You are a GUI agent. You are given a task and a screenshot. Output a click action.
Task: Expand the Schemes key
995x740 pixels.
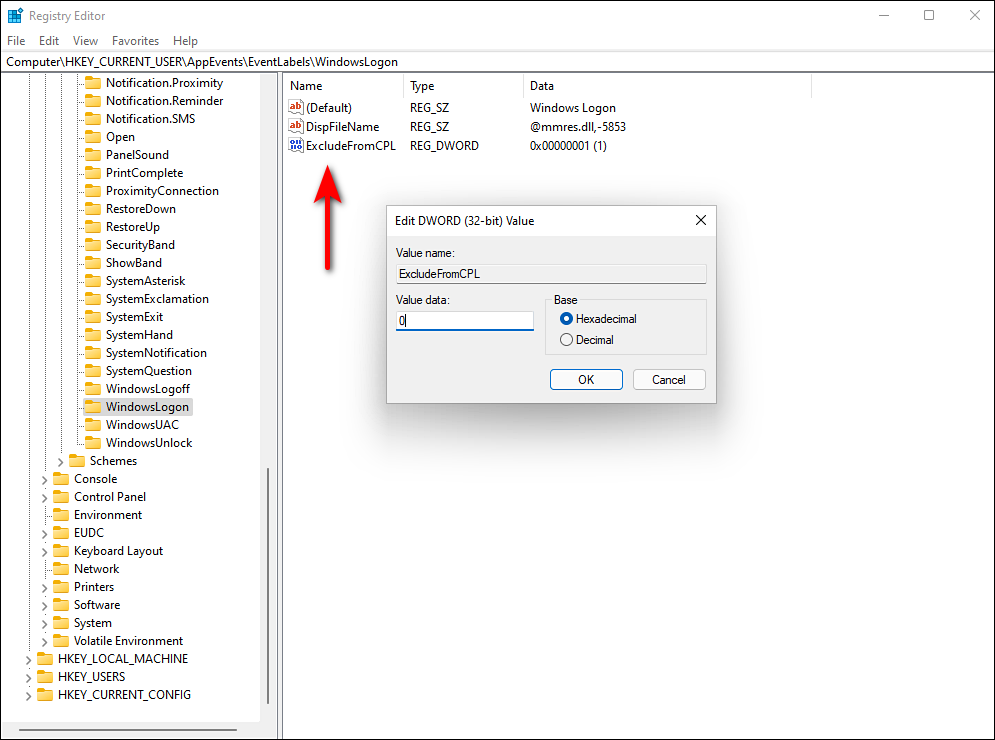pyautogui.click(x=61, y=461)
